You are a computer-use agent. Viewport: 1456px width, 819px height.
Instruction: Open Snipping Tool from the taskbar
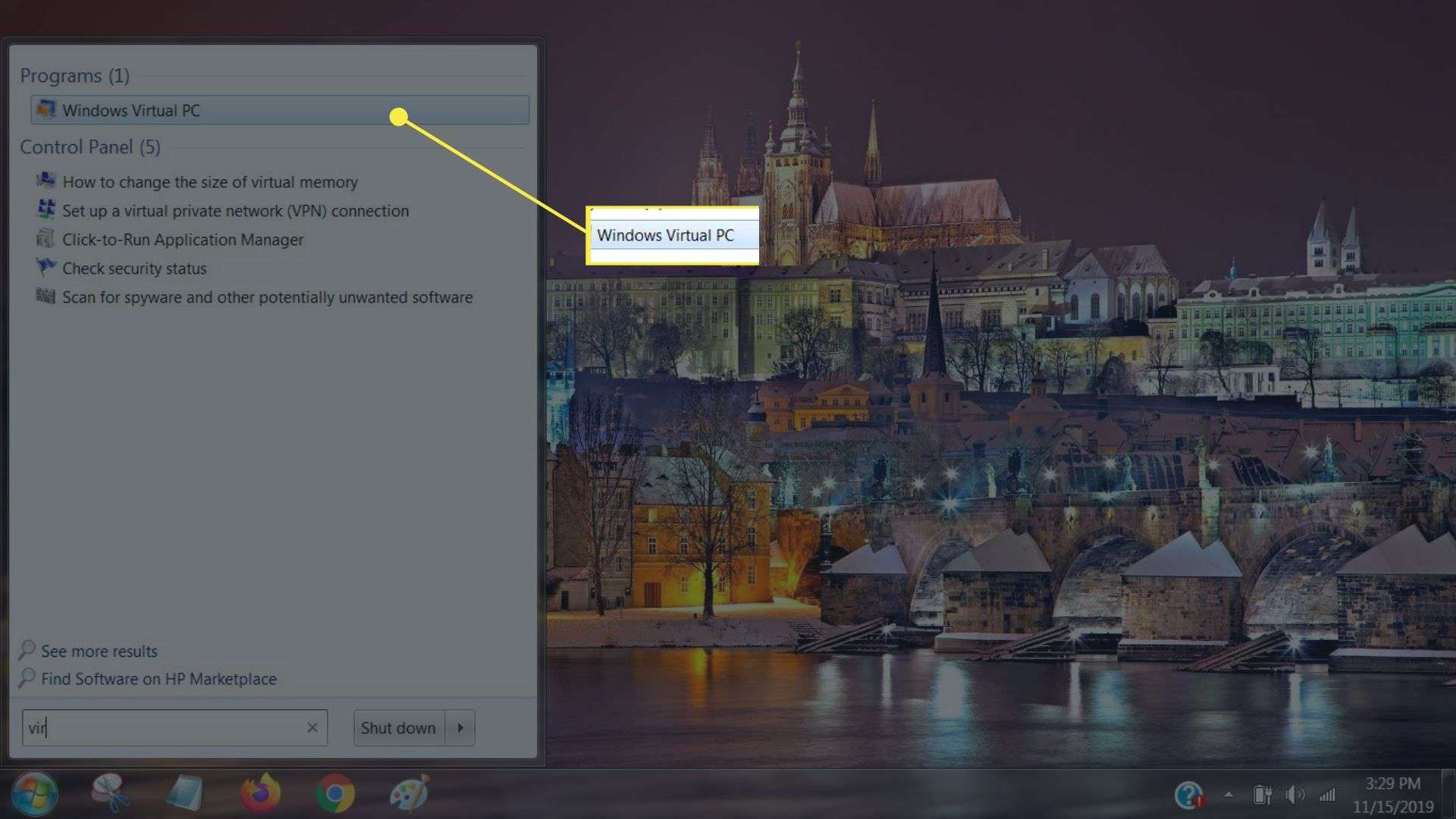point(111,794)
